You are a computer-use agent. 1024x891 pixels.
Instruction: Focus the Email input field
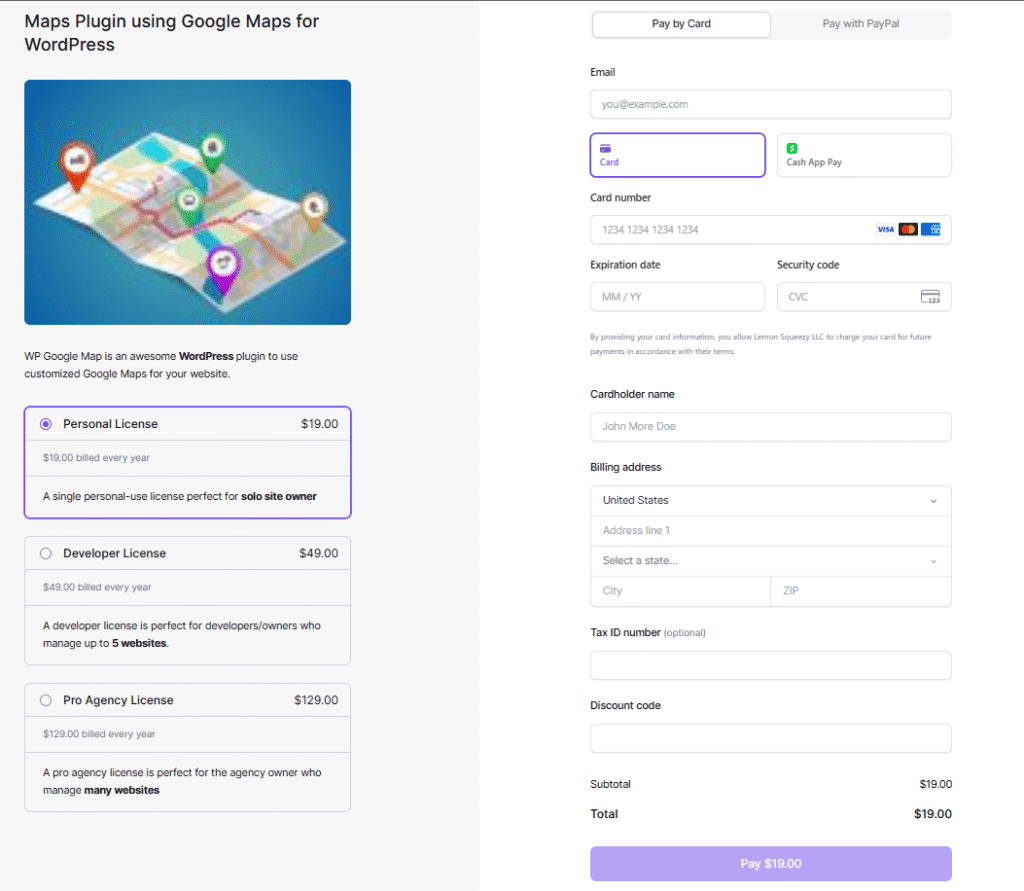771,105
